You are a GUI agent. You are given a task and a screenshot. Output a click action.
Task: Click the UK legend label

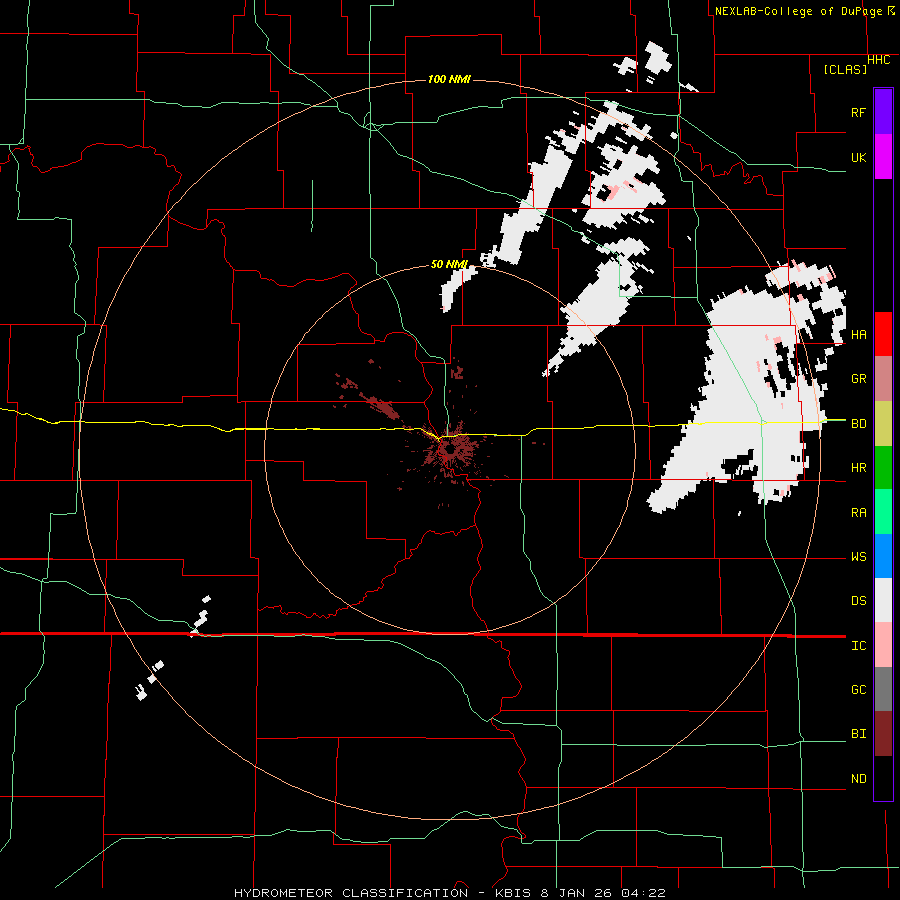click(x=858, y=157)
